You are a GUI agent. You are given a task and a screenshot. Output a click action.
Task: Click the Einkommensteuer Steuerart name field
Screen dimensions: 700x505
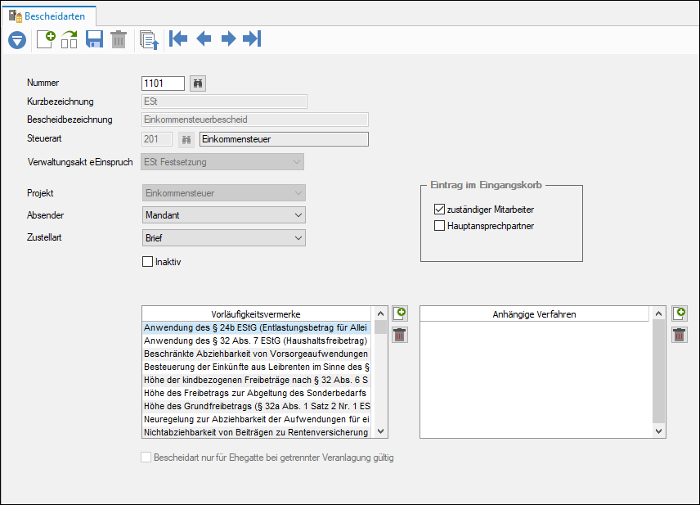click(284, 139)
